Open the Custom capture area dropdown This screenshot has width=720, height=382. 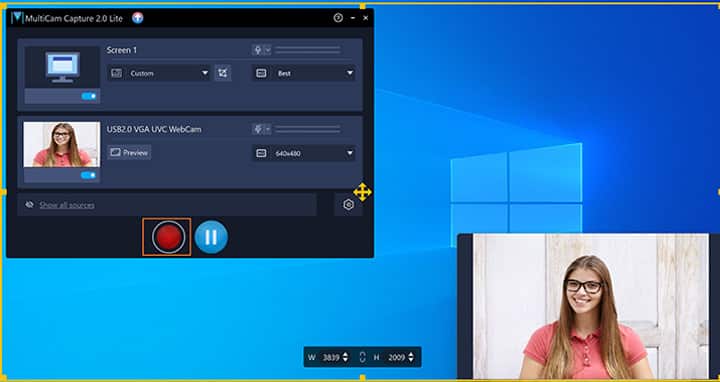coord(159,73)
